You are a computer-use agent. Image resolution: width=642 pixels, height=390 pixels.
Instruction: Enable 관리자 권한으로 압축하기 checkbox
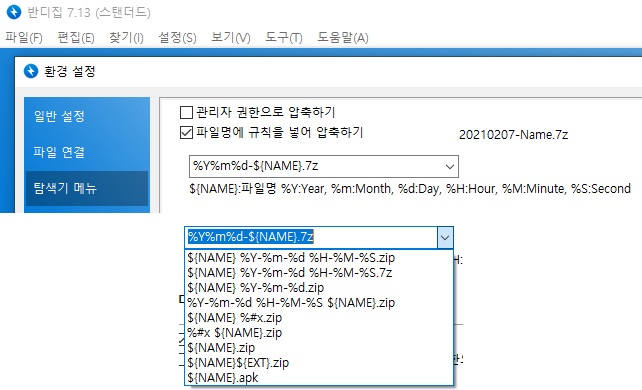point(186,112)
